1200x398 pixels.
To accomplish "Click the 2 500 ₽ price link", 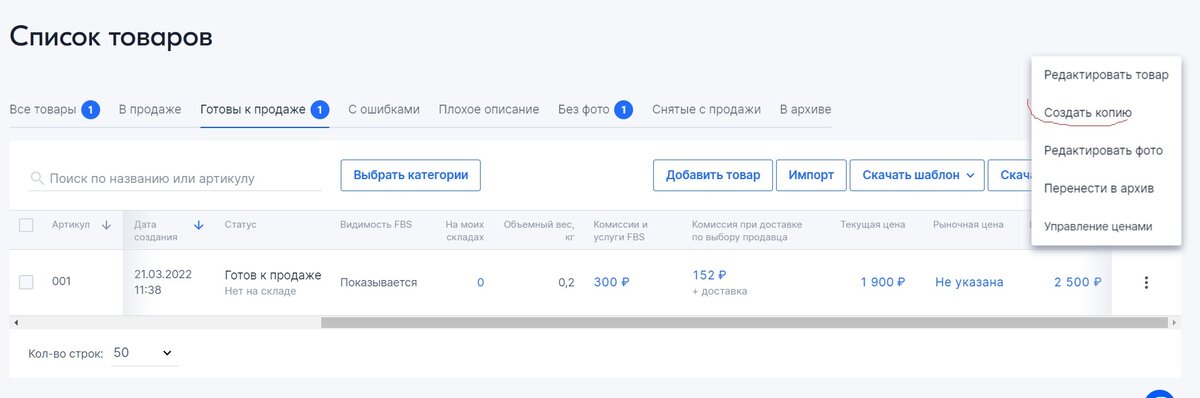I will [1077, 283].
